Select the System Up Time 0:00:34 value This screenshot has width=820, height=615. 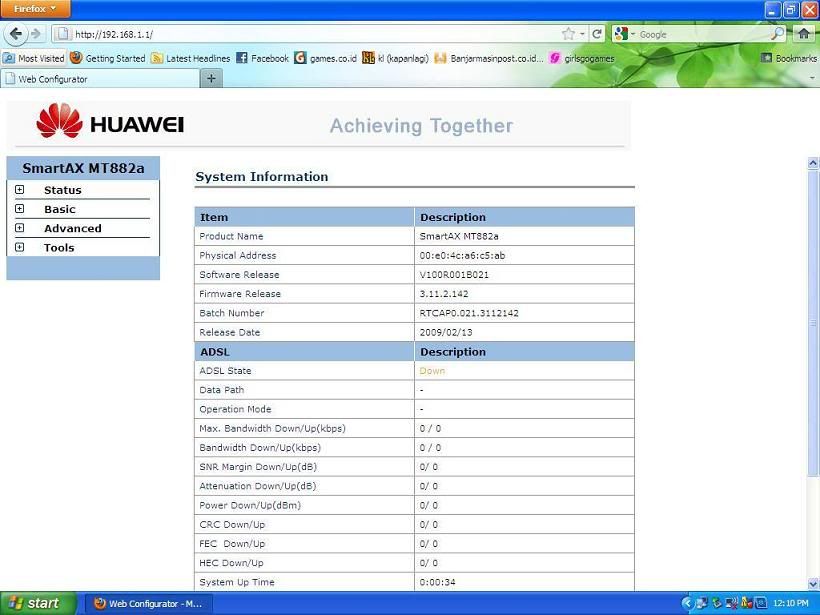tap(437, 582)
